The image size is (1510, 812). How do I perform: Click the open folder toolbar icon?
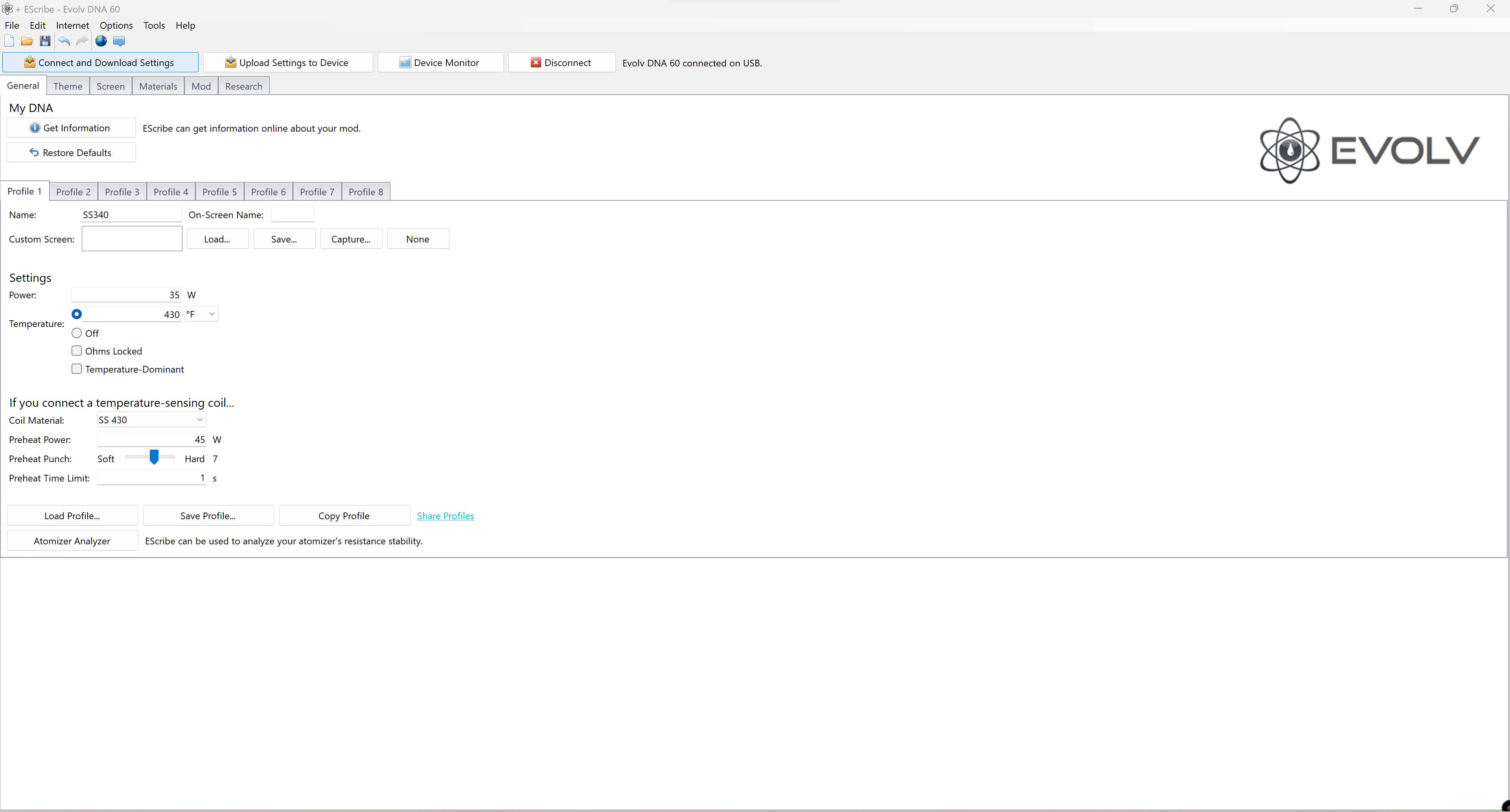[x=27, y=41]
